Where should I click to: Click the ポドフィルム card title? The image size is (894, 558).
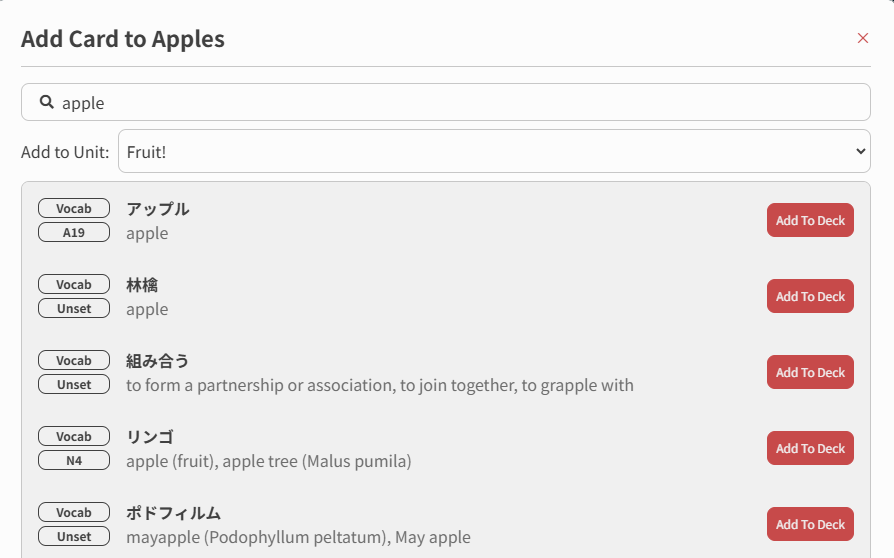coord(173,513)
